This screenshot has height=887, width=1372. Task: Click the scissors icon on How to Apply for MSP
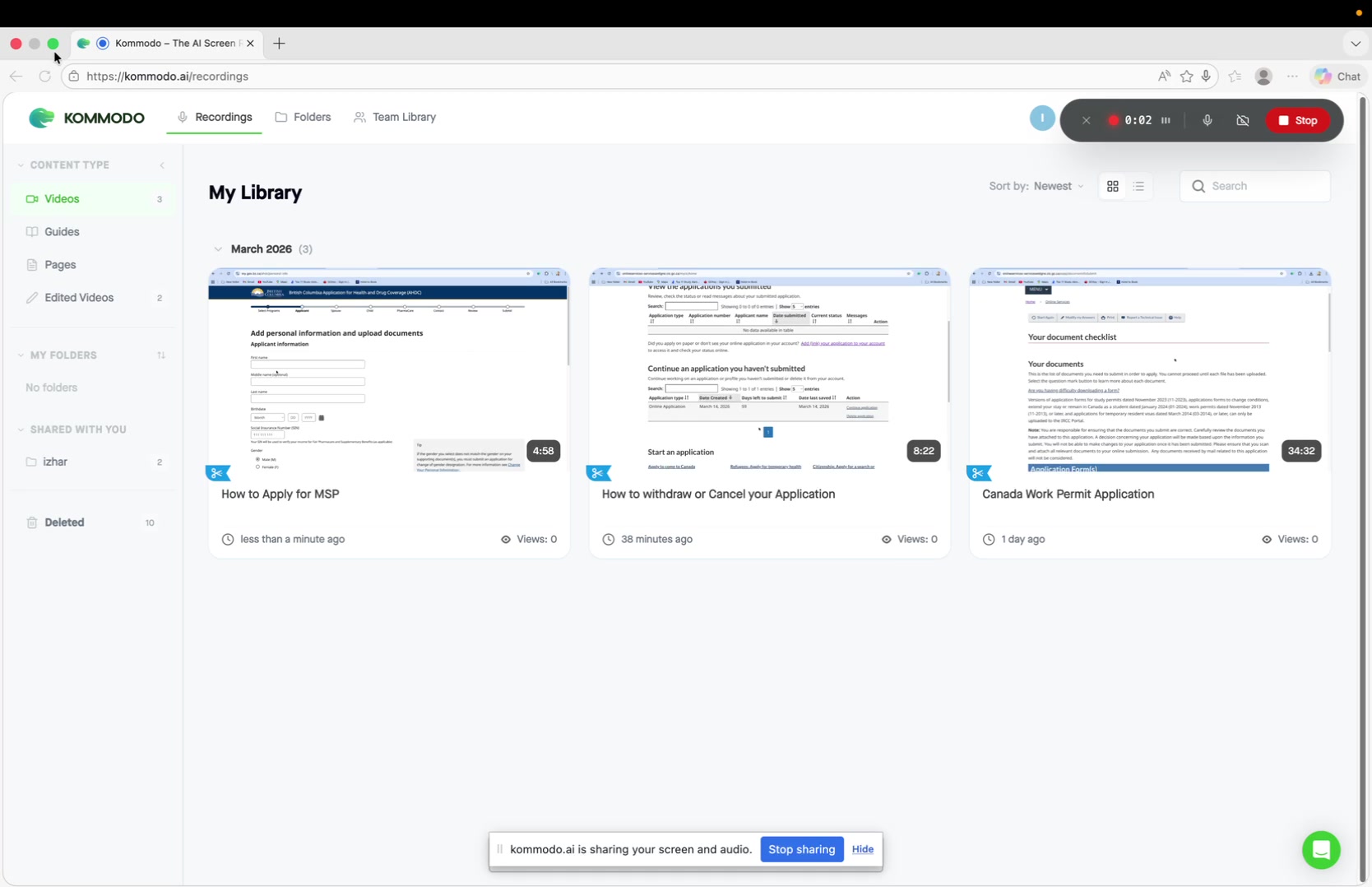[217, 473]
